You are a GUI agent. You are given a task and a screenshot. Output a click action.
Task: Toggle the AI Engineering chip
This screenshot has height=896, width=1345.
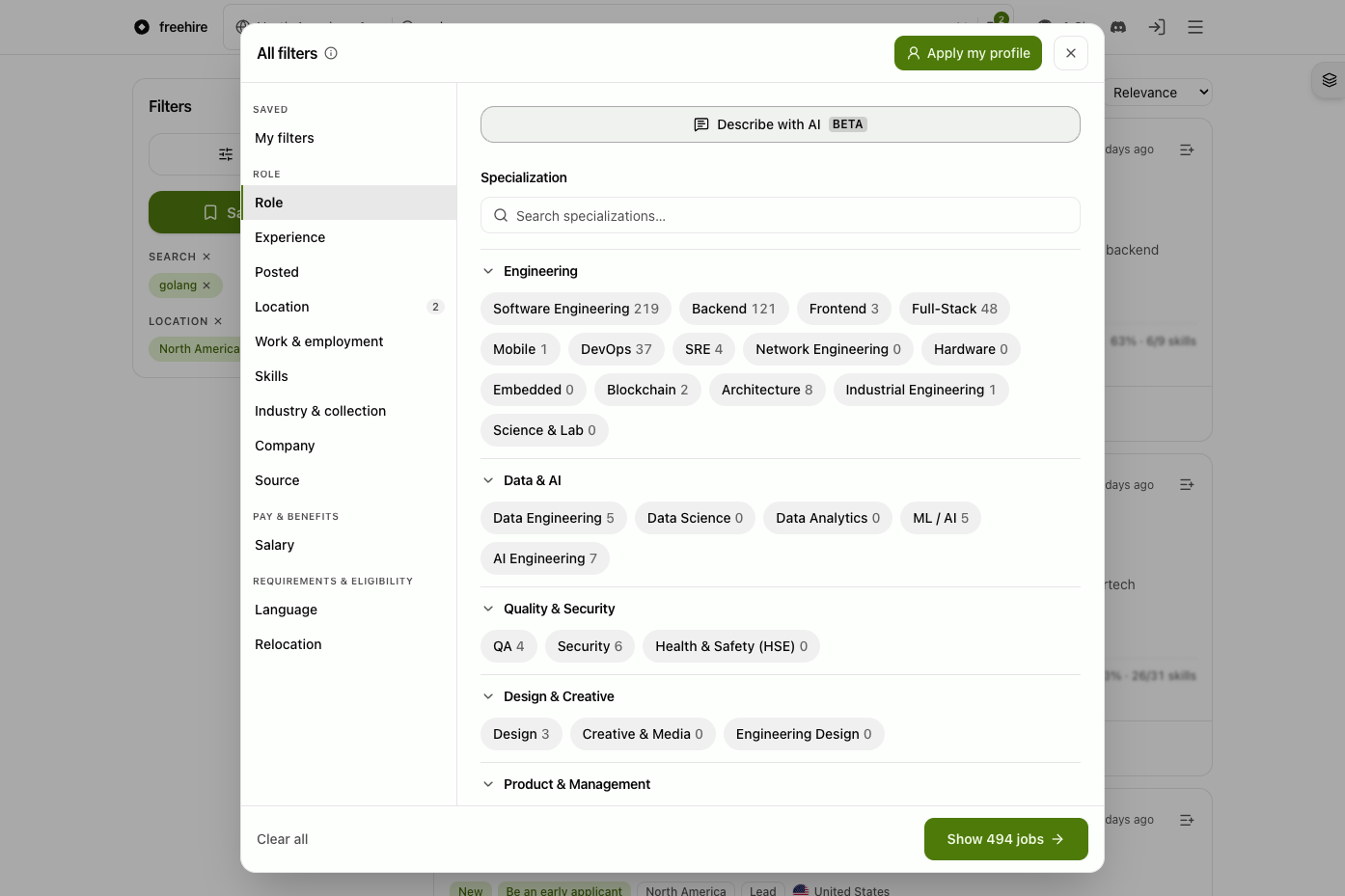pyautogui.click(x=545, y=558)
